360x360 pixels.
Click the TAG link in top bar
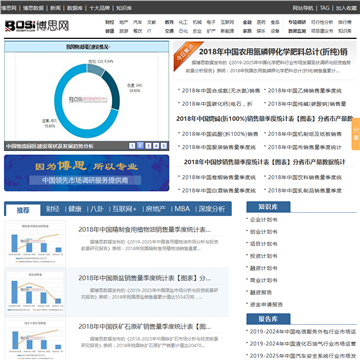pos(324,8)
